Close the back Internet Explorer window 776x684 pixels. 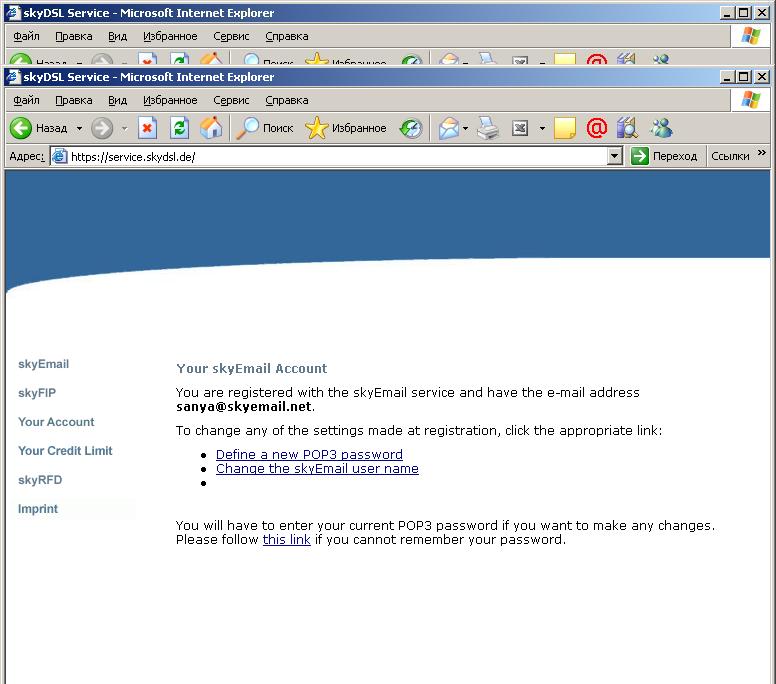[762, 13]
